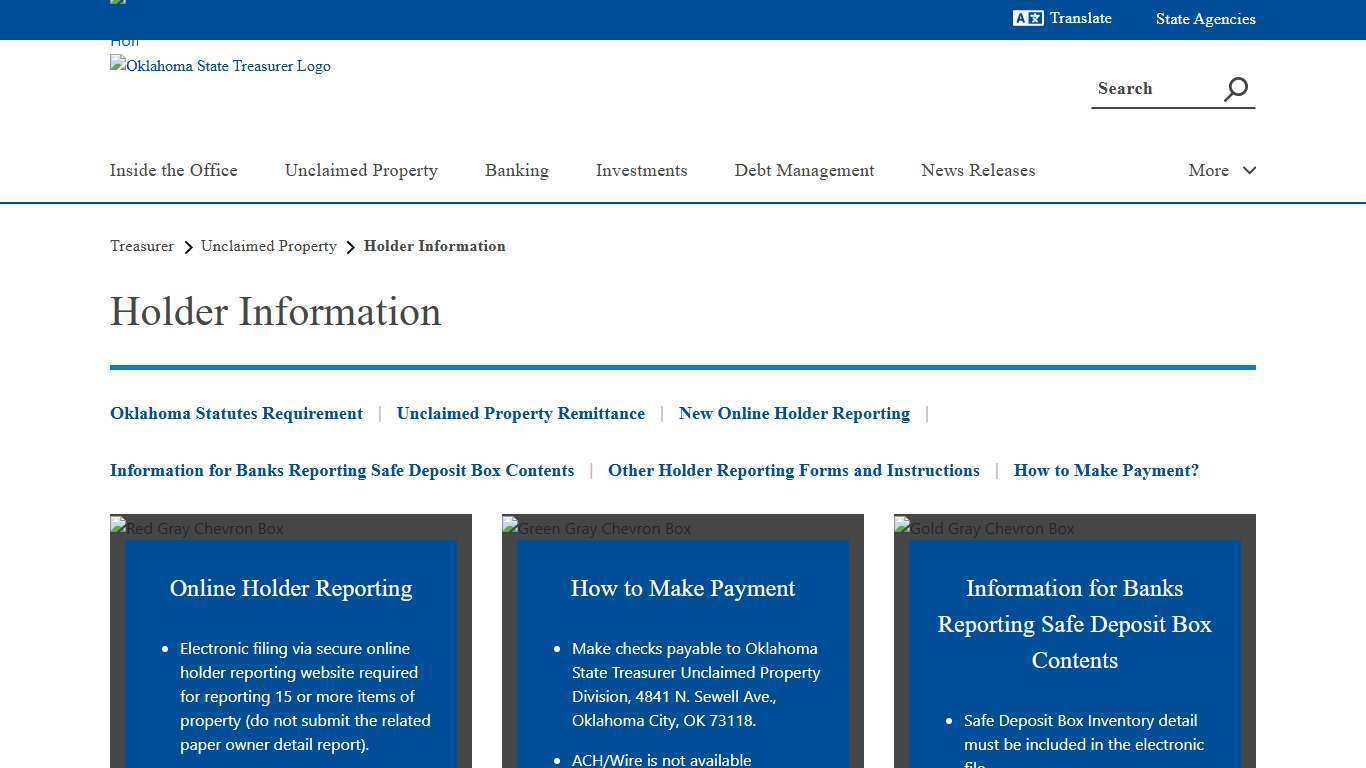The image size is (1366, 768).
Task: Open the State Agencies link
Action: [1205, 18]
